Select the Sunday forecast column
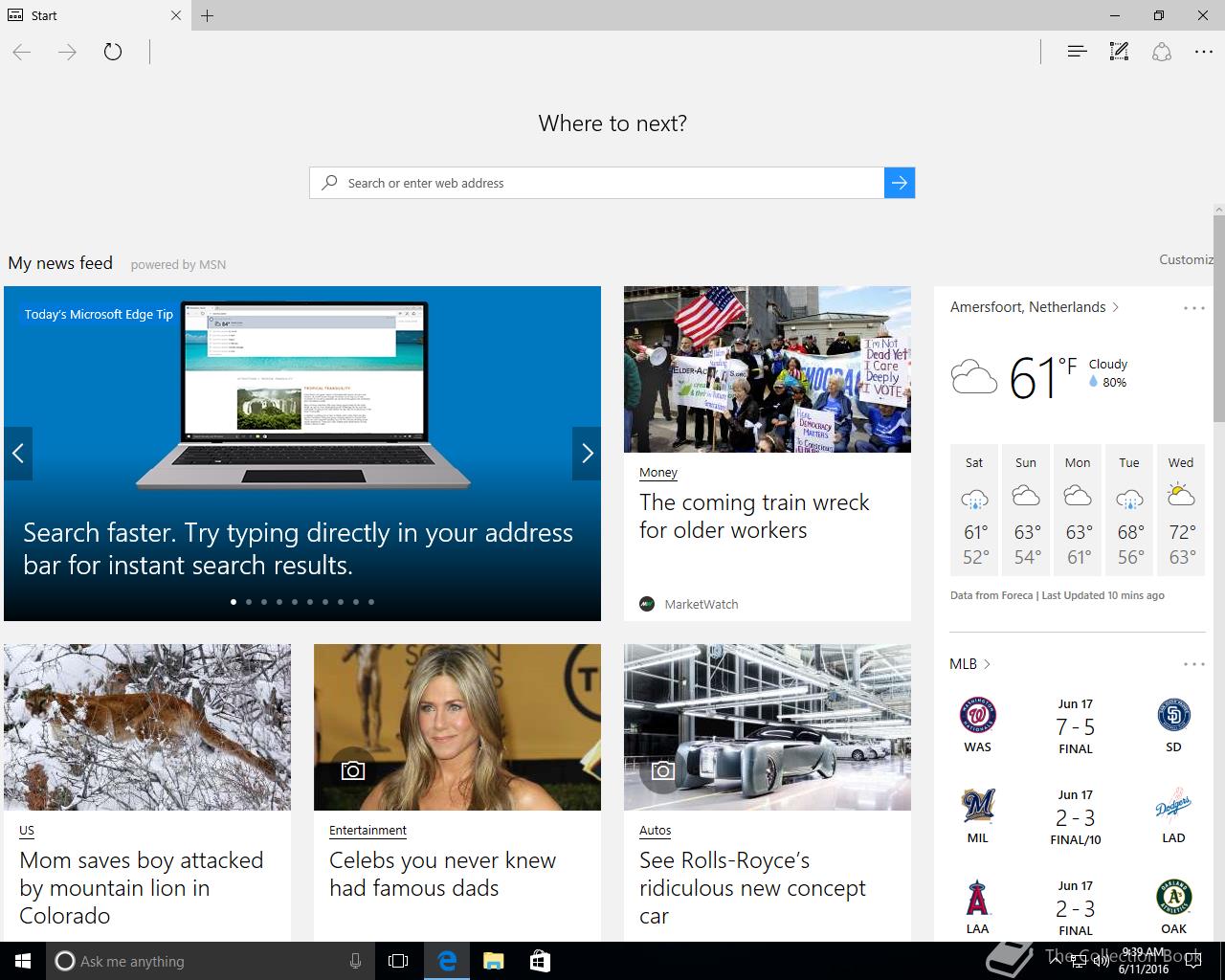 (x=1026, y=509)
